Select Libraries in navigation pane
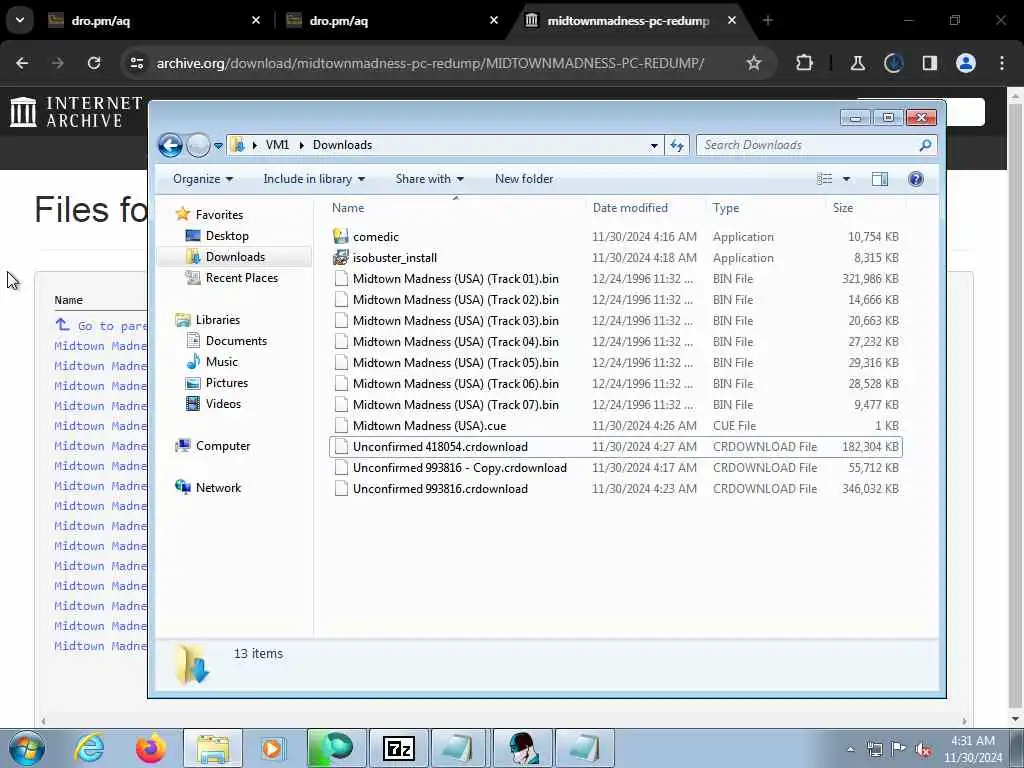The image size is (1024, 768). click(x=217, y=320)
